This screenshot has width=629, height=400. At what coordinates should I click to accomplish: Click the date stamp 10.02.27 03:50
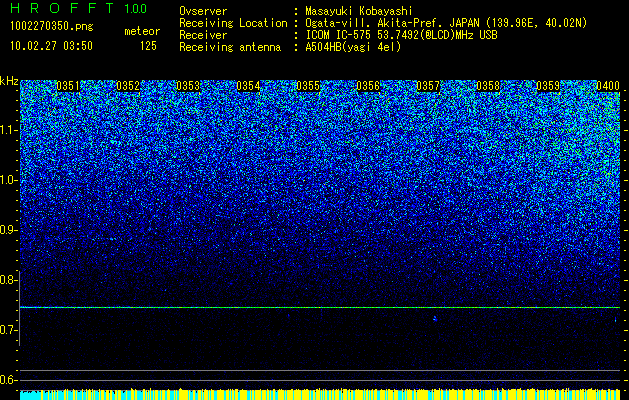click(x=51, y=46)
